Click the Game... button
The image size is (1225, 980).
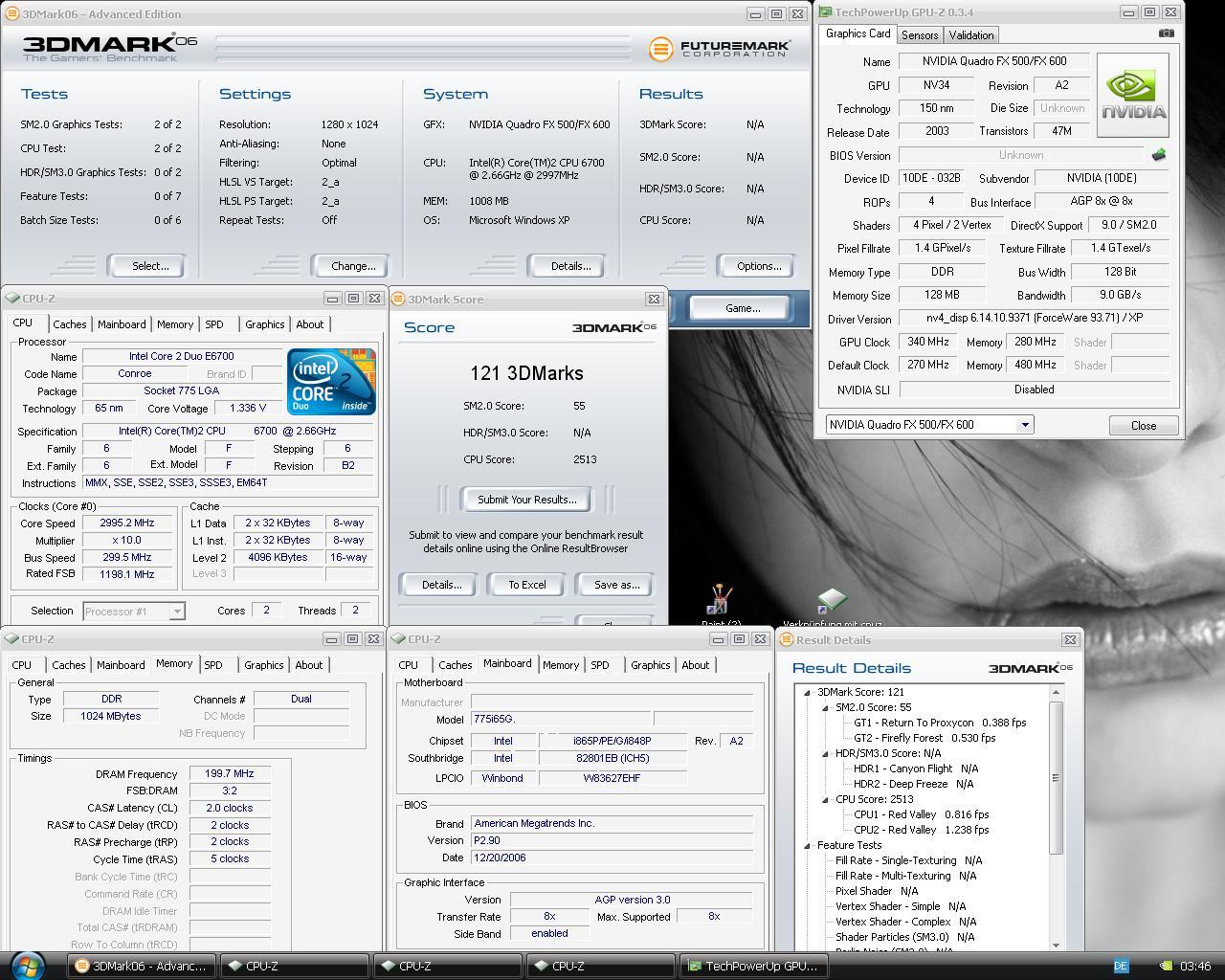(x=740, y=308)
